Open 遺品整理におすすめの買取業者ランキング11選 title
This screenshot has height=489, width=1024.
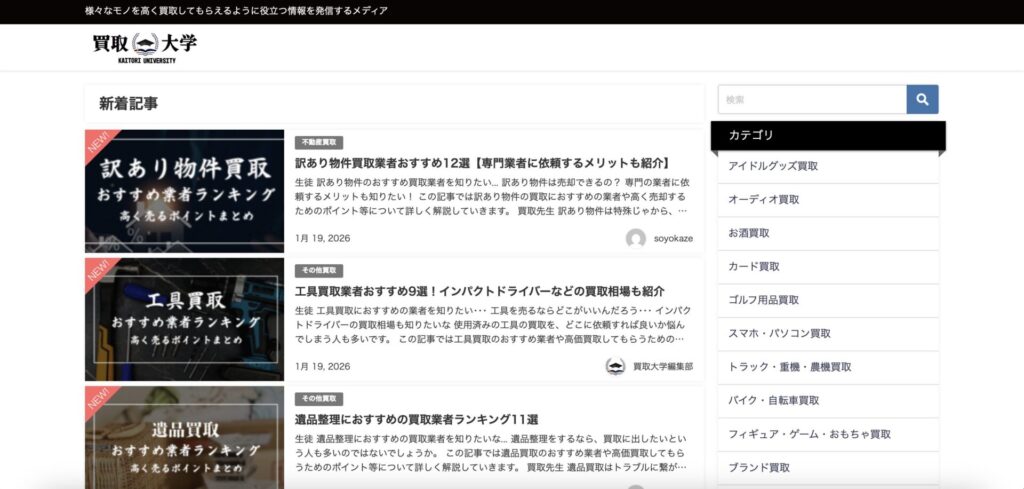coord(417,419)
